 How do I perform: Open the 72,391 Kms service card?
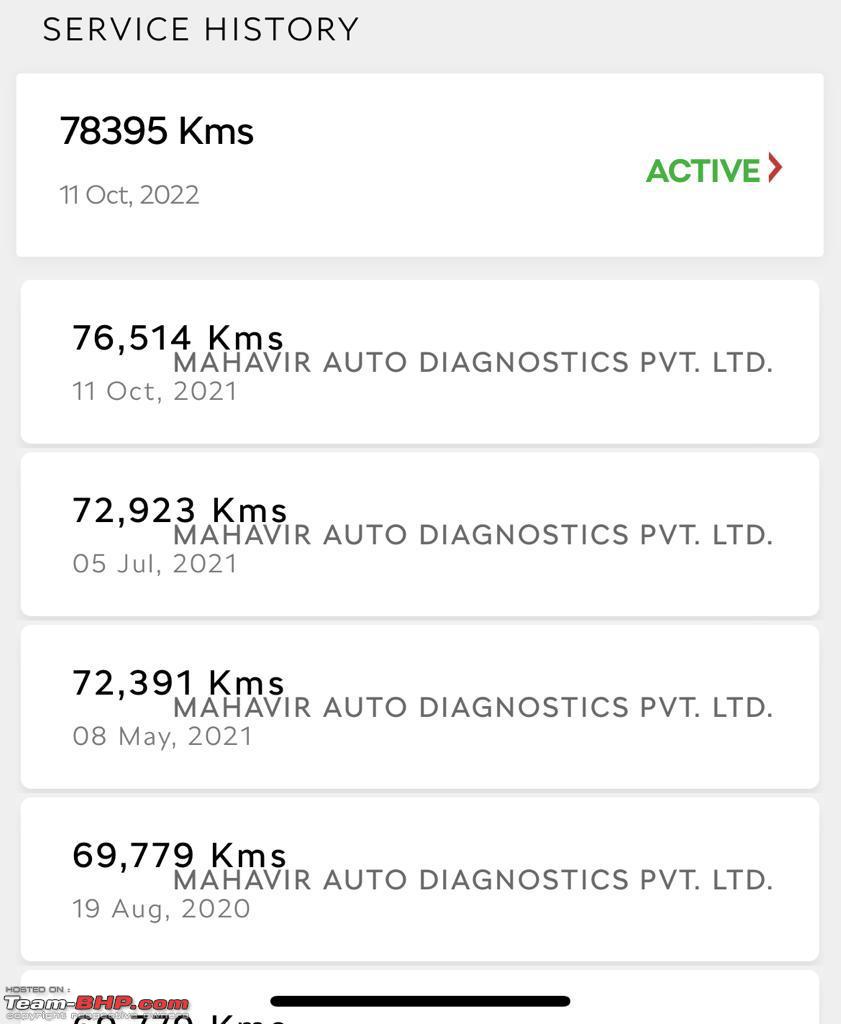(420, 707)
